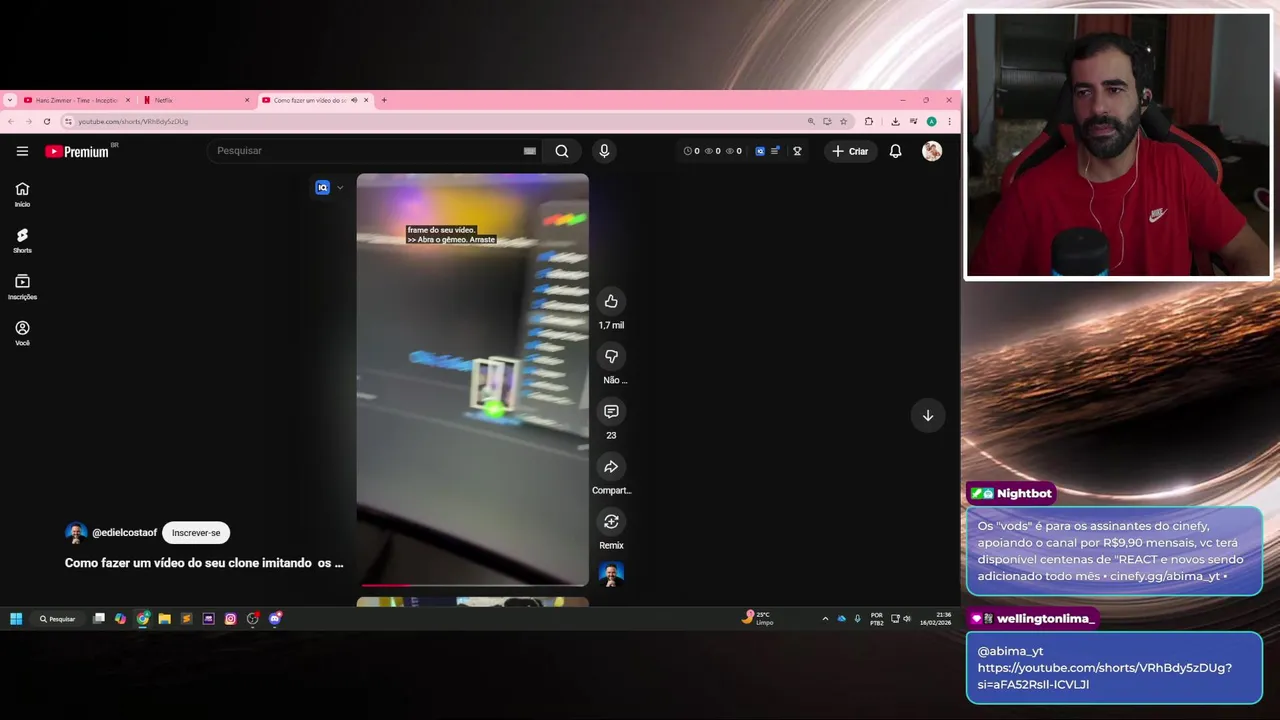Start voice search with the microphone
Screen dimensions: 1280x720
tap(604, 151)
